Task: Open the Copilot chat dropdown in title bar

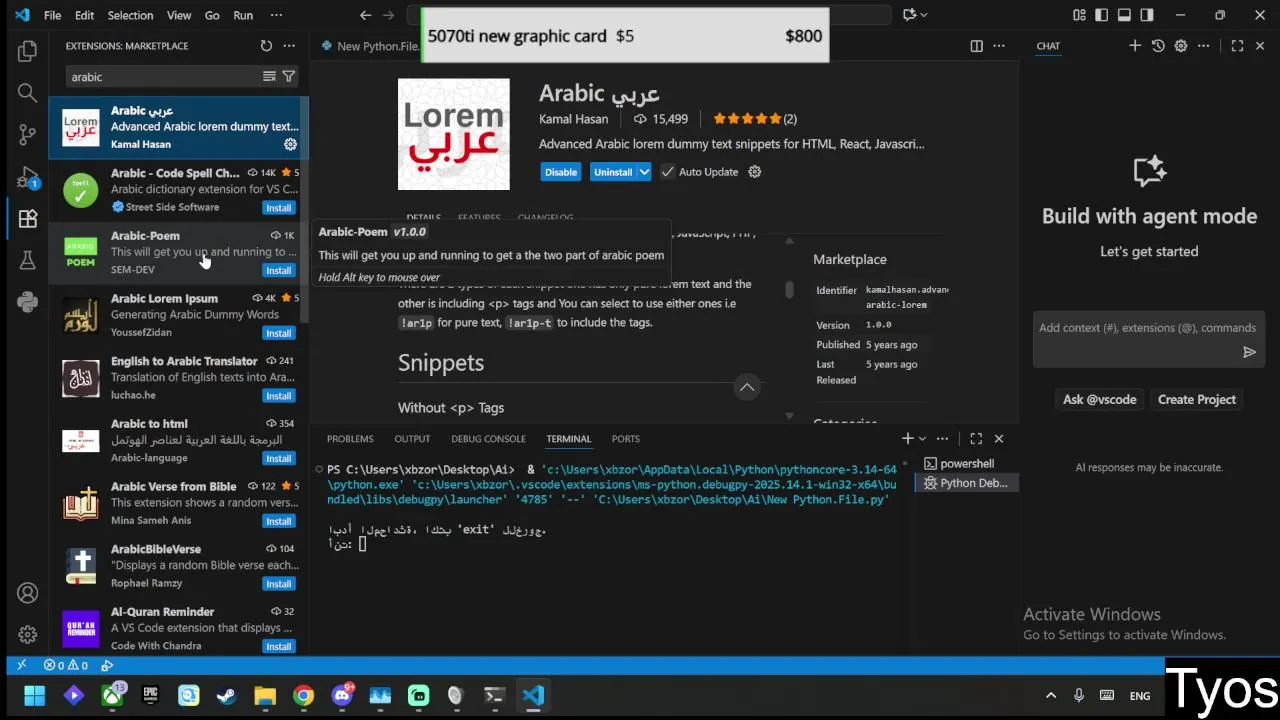Action: tap(923, 15)
